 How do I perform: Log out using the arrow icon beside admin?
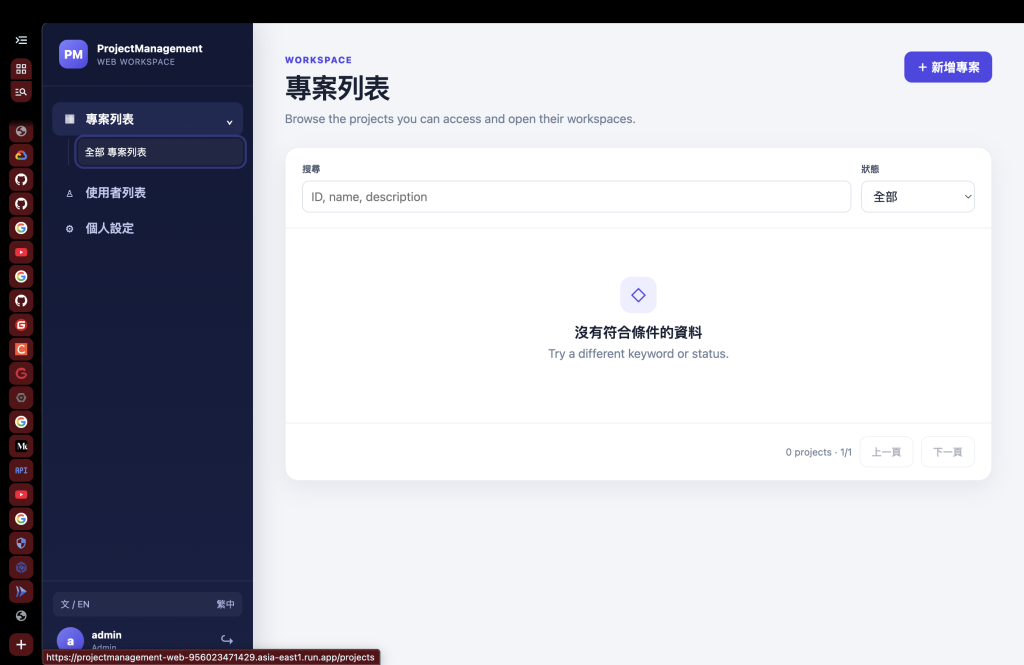click(227, 640)
